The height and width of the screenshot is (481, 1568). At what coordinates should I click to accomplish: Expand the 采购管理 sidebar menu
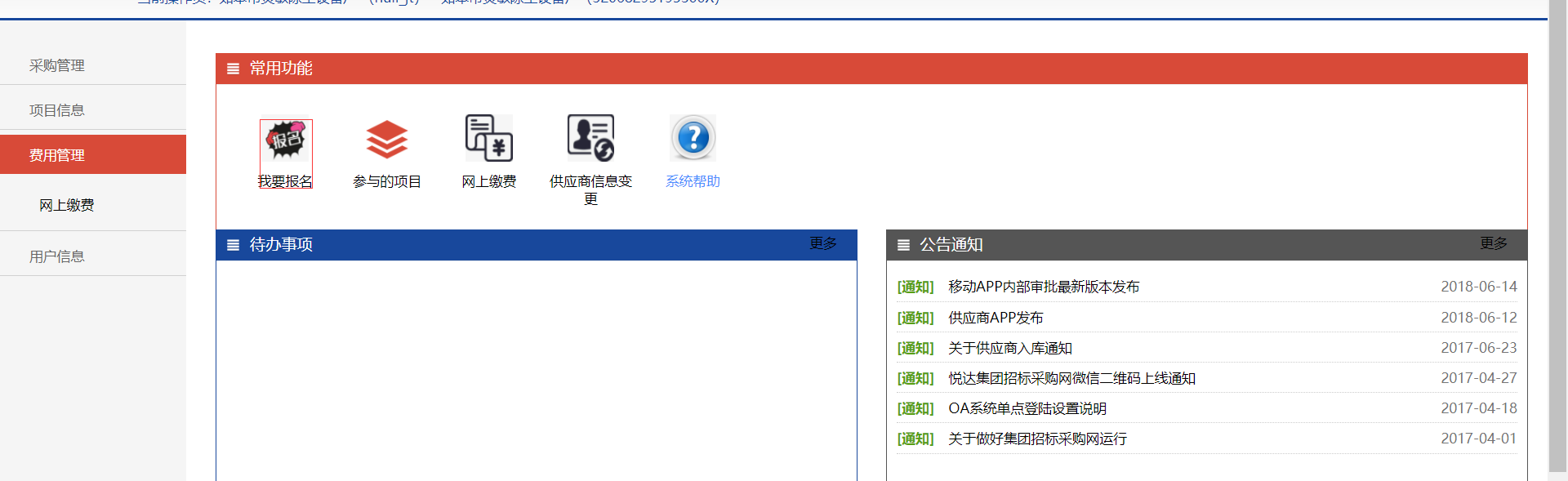click(57, 65)
